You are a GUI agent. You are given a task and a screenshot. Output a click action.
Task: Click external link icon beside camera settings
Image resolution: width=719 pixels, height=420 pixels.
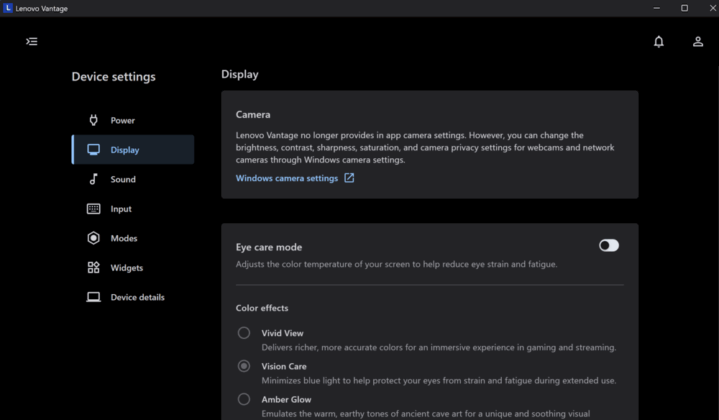(349, 178)
